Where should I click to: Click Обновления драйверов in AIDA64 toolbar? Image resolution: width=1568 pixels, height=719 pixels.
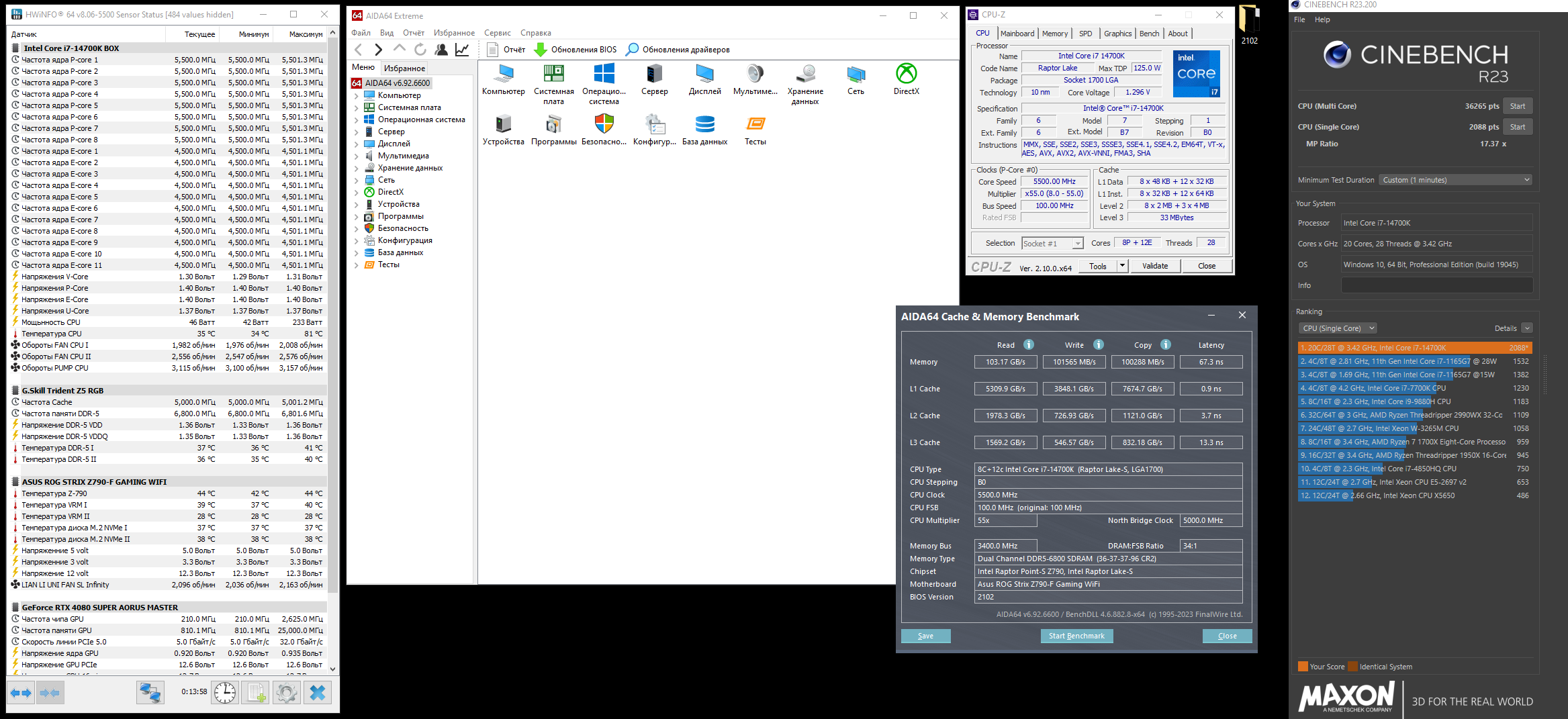click(x=678, y=50)
